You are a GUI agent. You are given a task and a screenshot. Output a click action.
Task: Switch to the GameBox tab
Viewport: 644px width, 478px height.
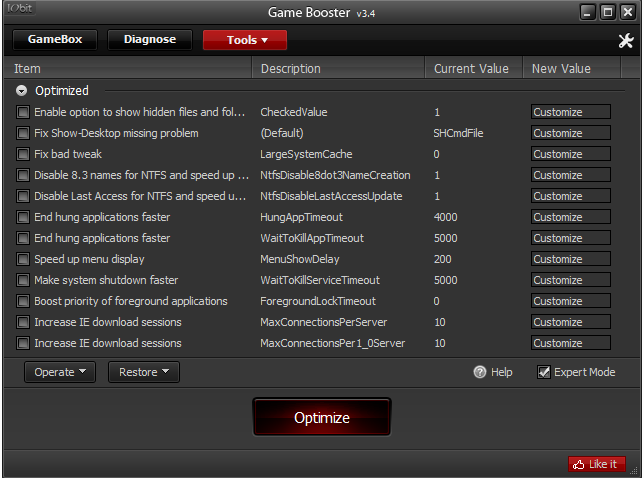(x=55, y=39)
